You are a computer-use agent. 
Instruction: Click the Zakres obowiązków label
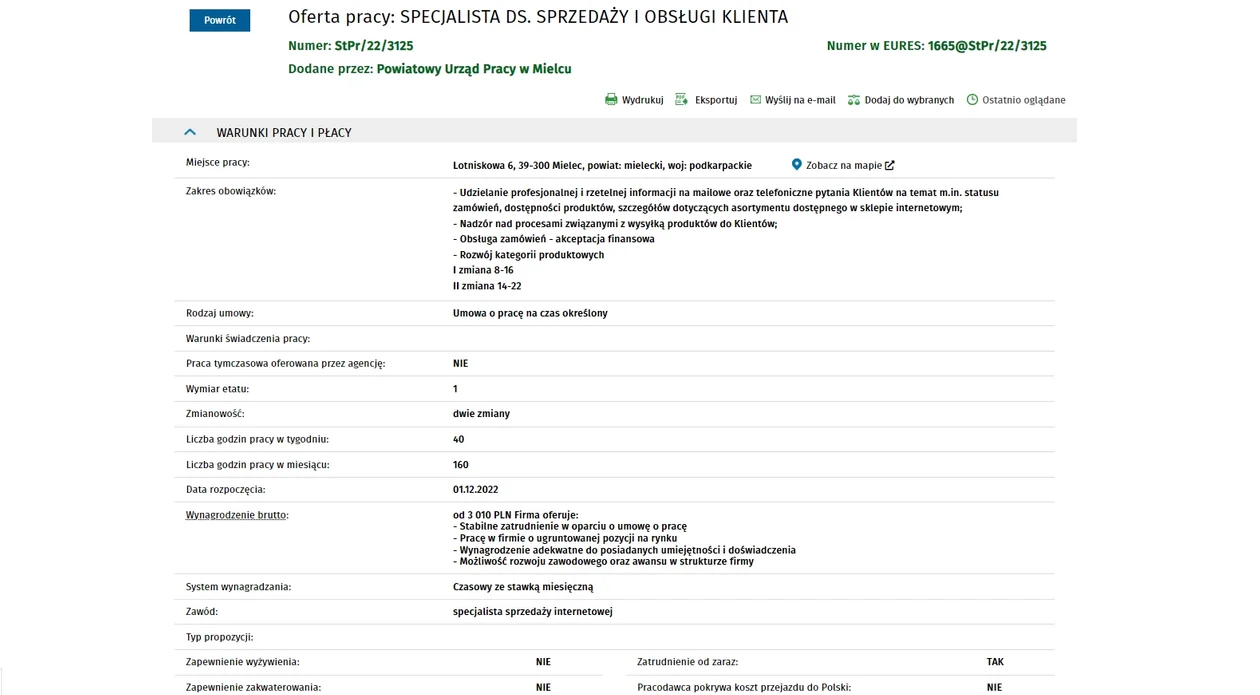(230, 191)
